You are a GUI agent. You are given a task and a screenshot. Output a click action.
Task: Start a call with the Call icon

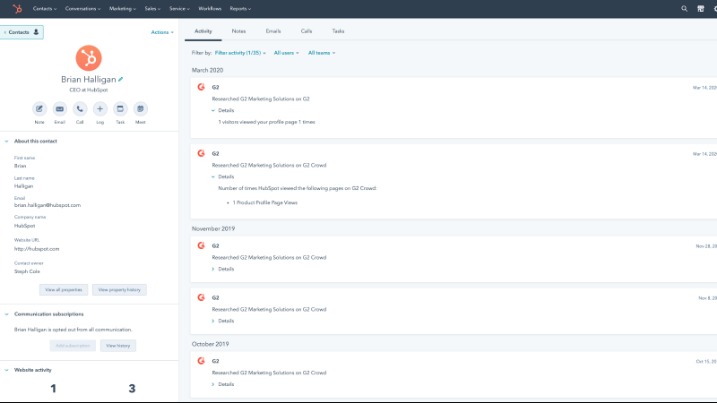point(79,108)
